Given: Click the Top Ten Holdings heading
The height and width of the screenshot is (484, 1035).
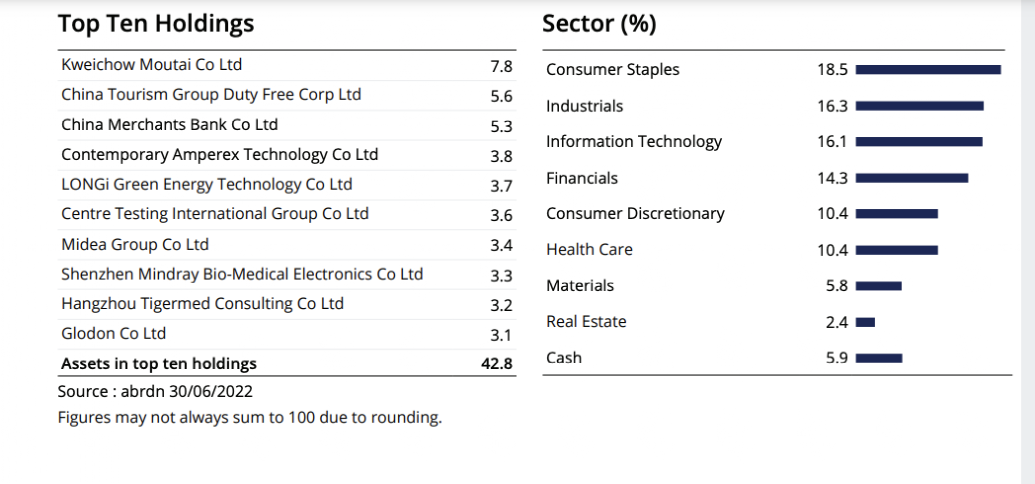Looking at the screenshot, I should point(156,24).
